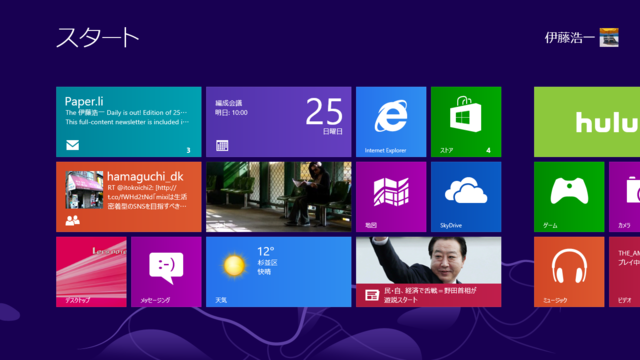640x360 pixels.
Task: Open the ゲーム (Games) Xbox tile
Action: (569, 197)
